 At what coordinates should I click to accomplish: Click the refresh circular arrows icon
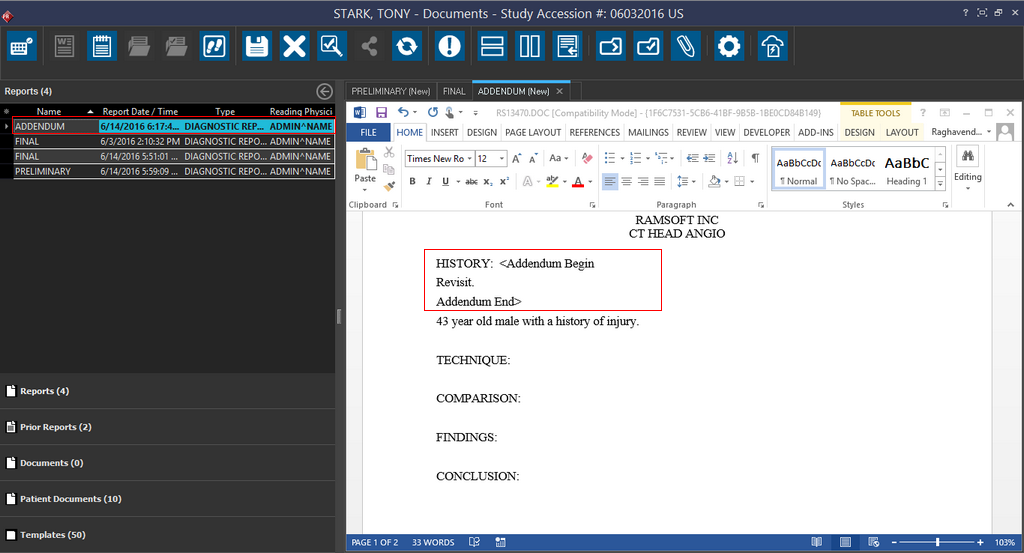[x=406, y=46]
